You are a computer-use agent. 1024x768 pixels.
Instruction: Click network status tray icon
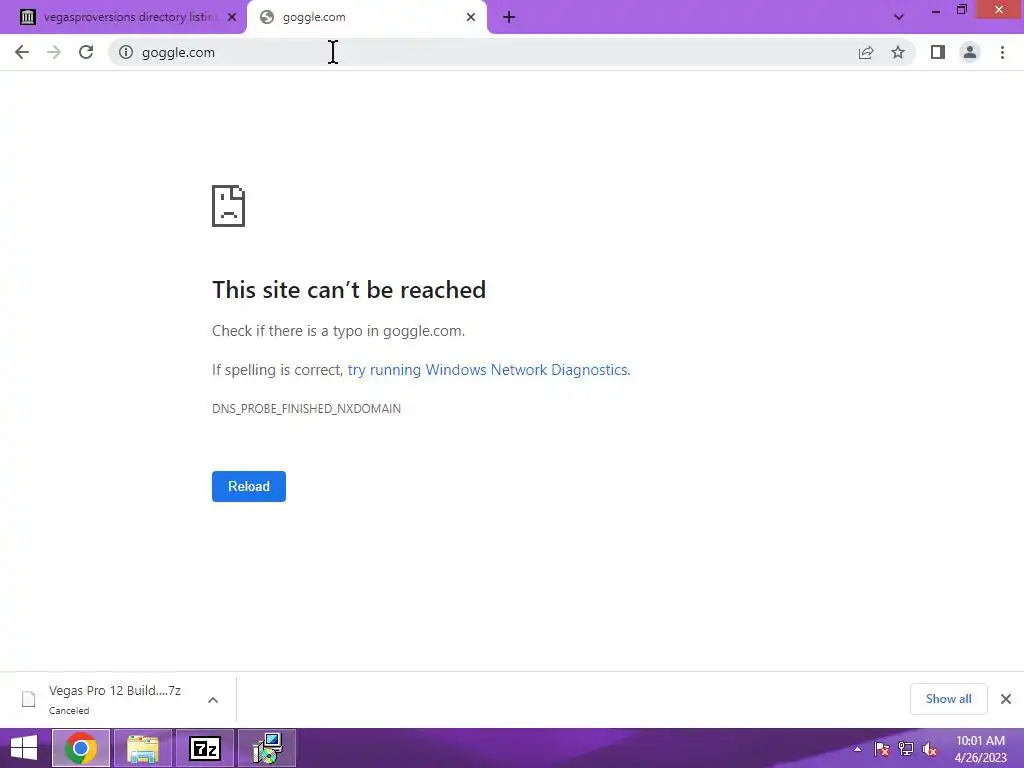906,749
